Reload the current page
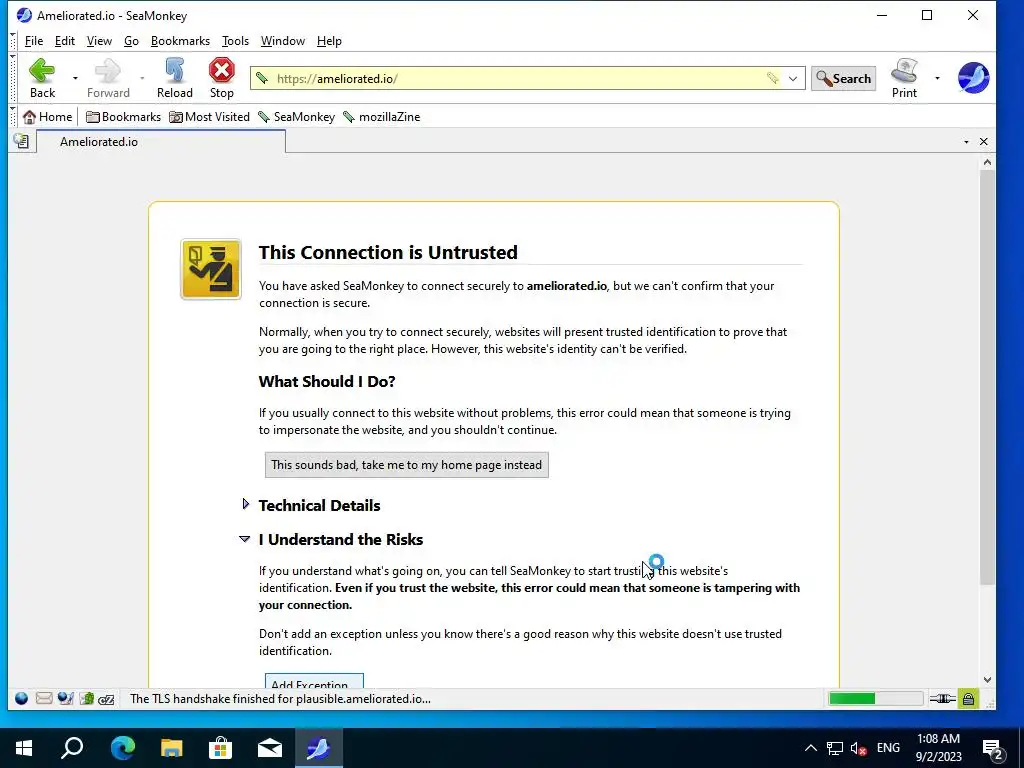 pos(174,78)
